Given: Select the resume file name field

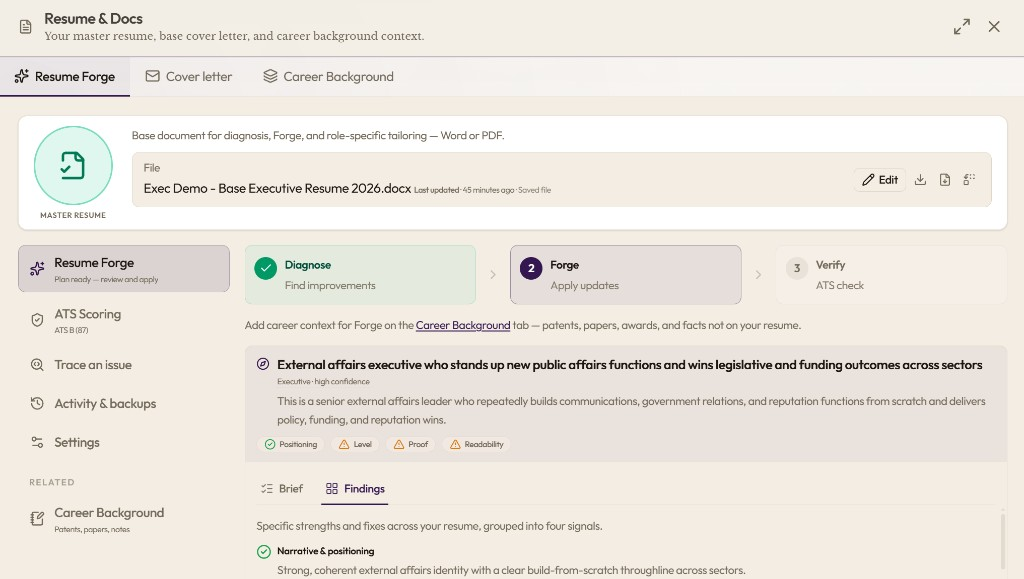Looking at the screenshot, I should [562, 180].
